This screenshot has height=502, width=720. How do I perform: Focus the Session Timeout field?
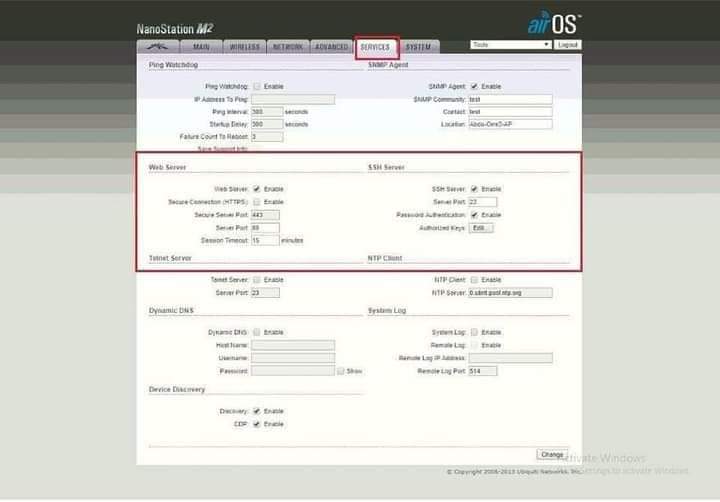[x=265, y=241]
